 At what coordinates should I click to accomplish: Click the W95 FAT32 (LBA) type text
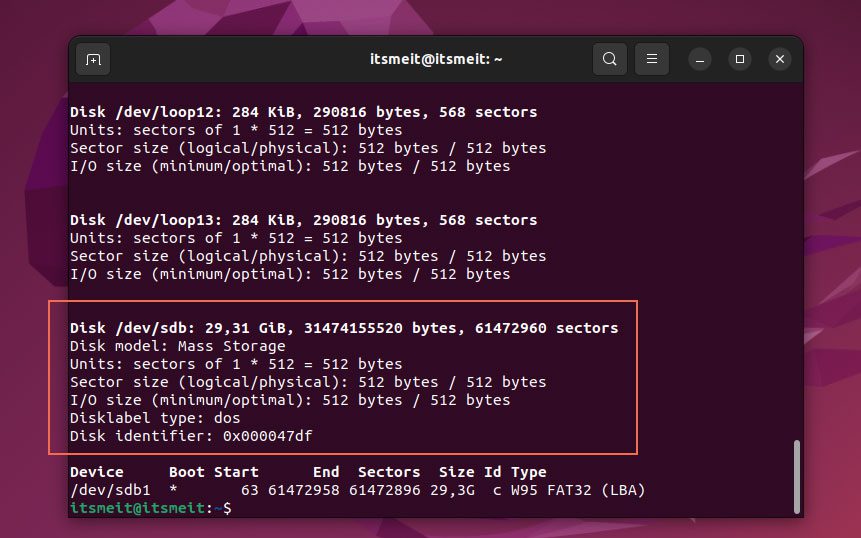[578, 490]
